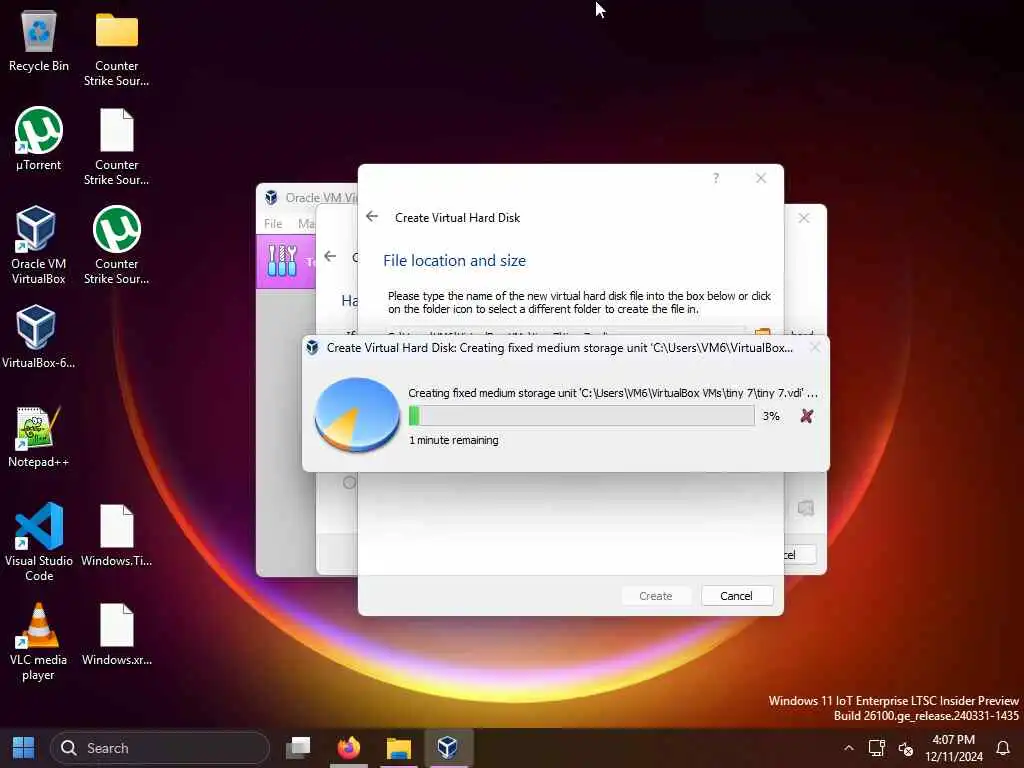Select the Visual Studio Code desktop shortcut

click(39, 542)
